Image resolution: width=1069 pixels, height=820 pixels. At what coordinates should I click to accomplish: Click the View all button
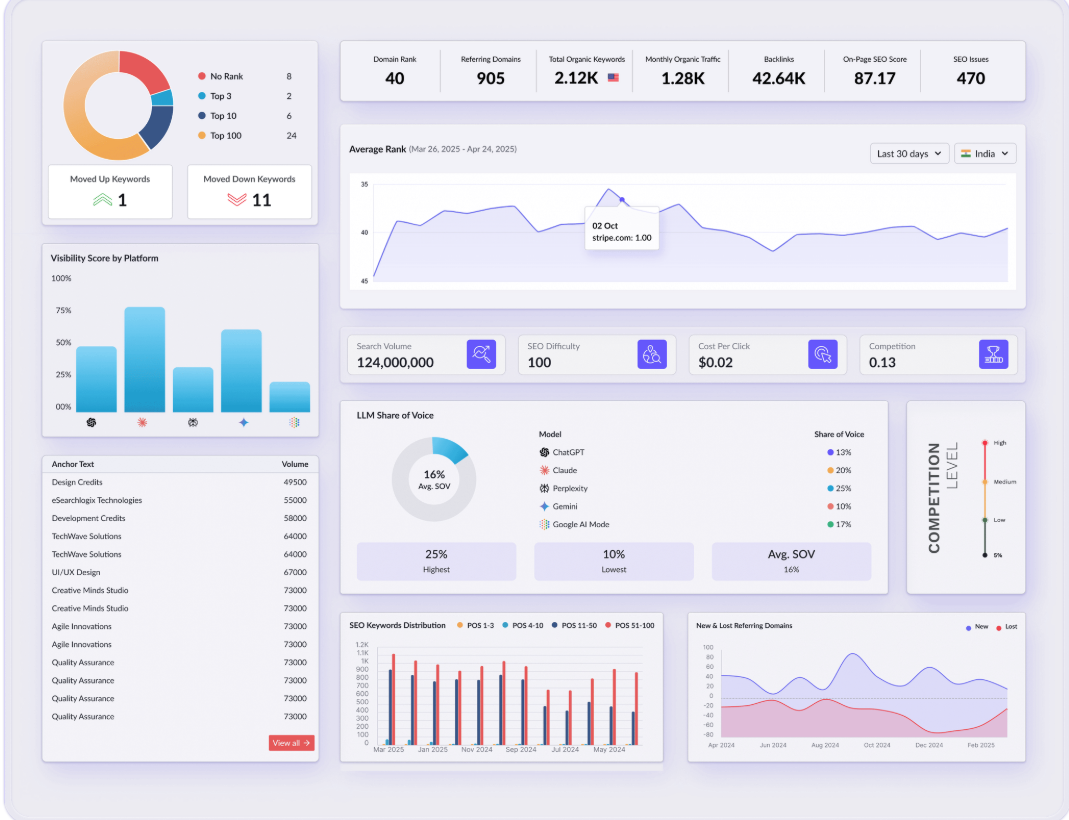coord(292,743)
